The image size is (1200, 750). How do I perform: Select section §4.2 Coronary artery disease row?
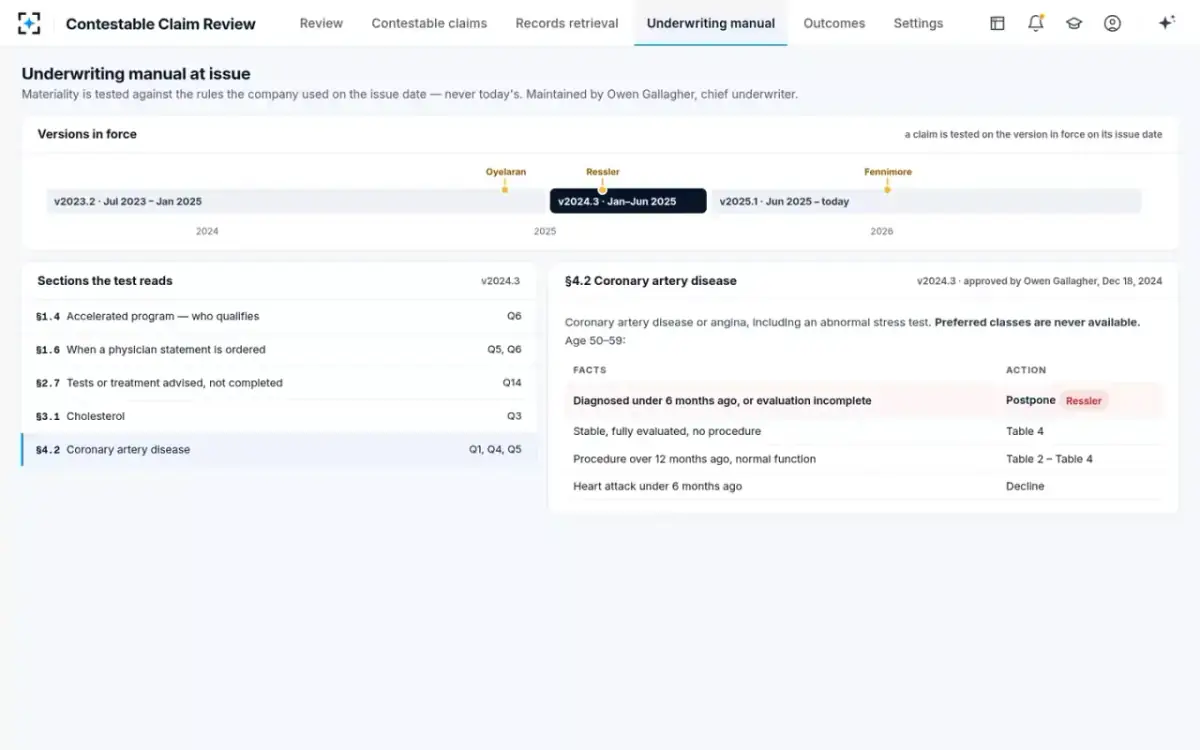[279, 449]
